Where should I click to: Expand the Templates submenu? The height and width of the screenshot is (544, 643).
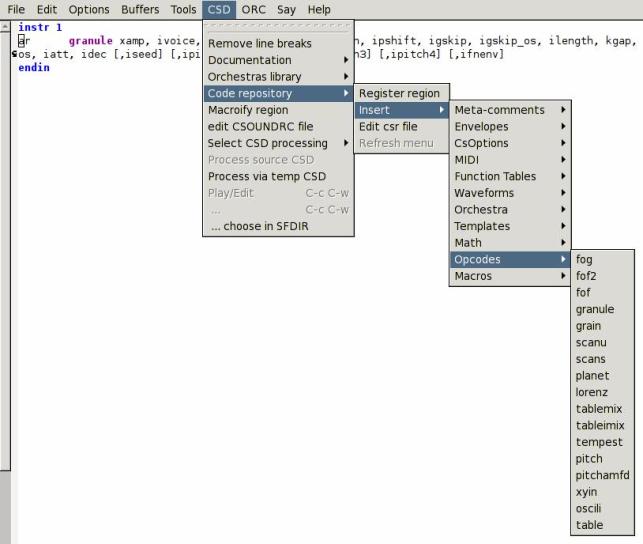[510, 226]
